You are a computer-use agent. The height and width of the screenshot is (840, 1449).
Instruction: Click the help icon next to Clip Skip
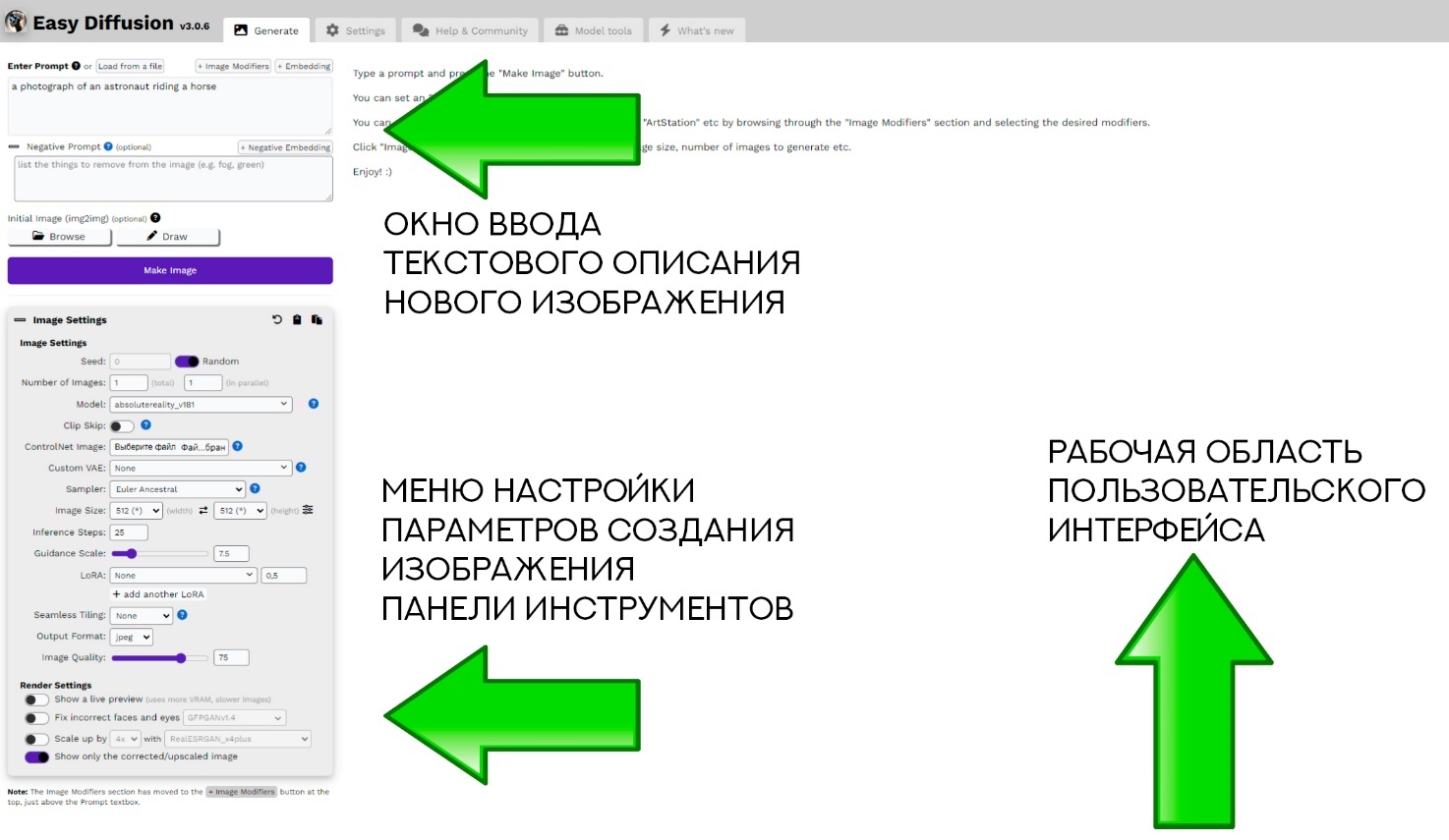point(145,425)
